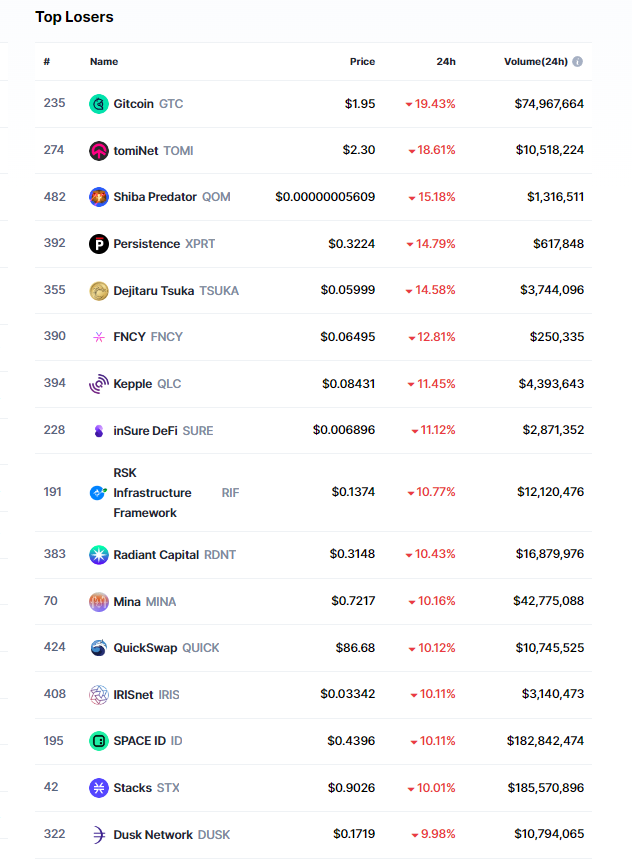Click the Volume(24h) info icon
Screen dimensions: 632x860
pyautogui.click(x=578, y=62)
